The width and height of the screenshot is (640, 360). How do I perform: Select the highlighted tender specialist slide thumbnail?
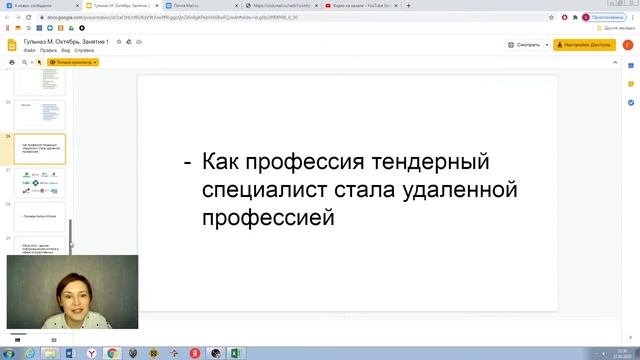pyautogui.click(x=40, y=149)
